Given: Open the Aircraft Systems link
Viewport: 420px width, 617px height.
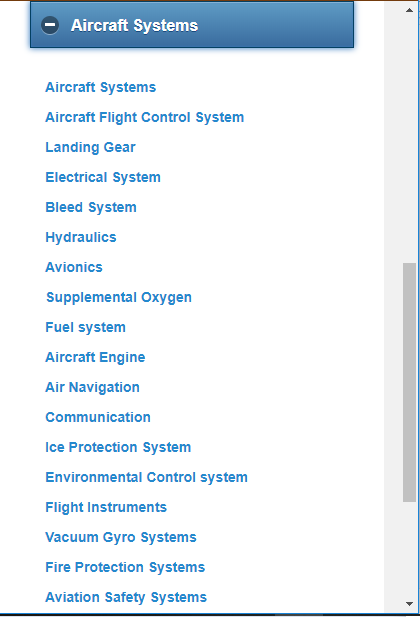Looking at the screenshot, I should coord(101,87).
